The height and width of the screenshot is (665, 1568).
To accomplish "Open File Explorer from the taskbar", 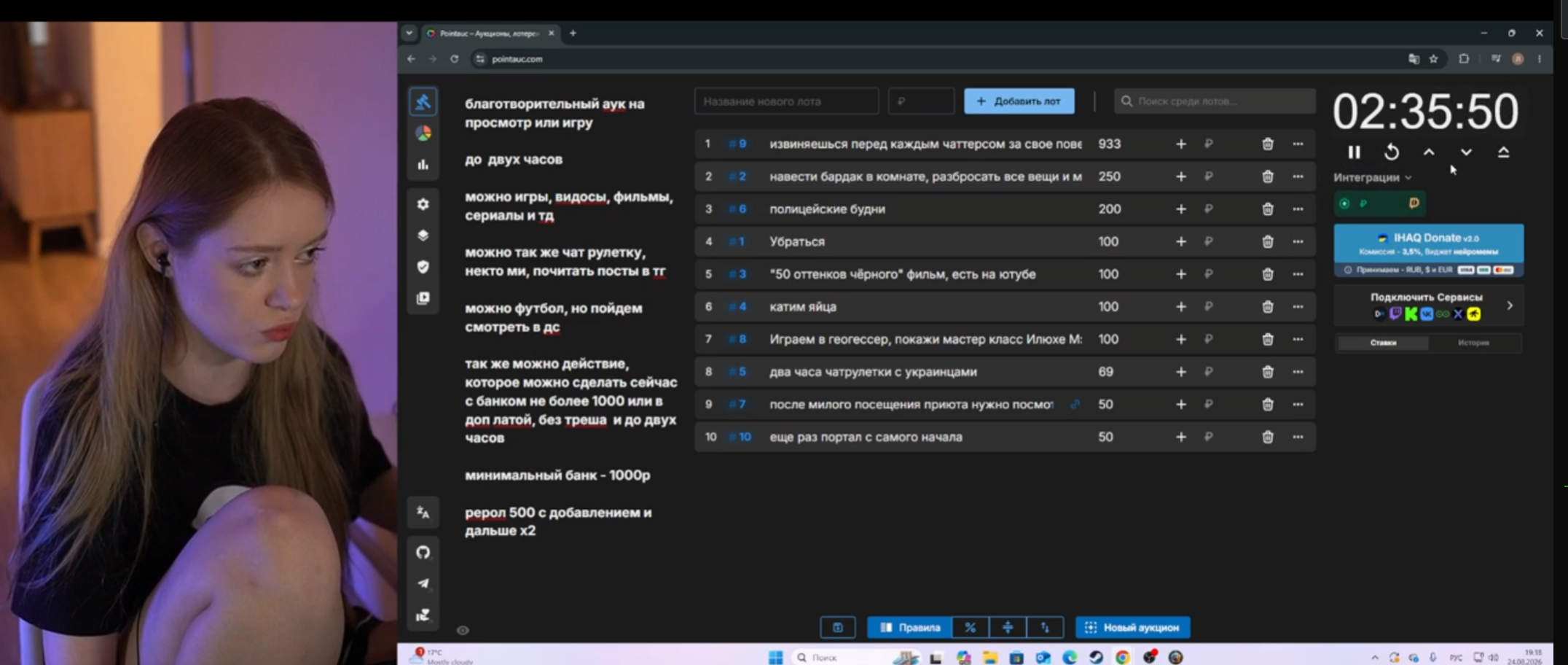I will click(x=989, y=658).
